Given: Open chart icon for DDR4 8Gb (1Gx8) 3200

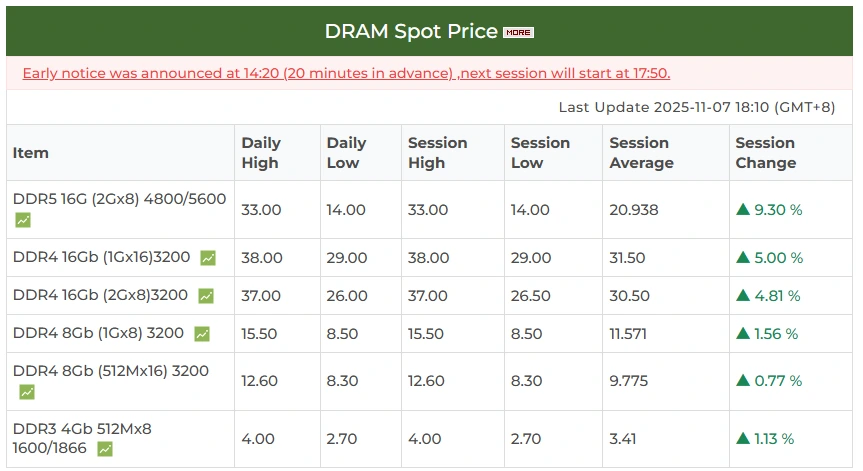Looking at the screenshot, I should click(x=202, y=334).
